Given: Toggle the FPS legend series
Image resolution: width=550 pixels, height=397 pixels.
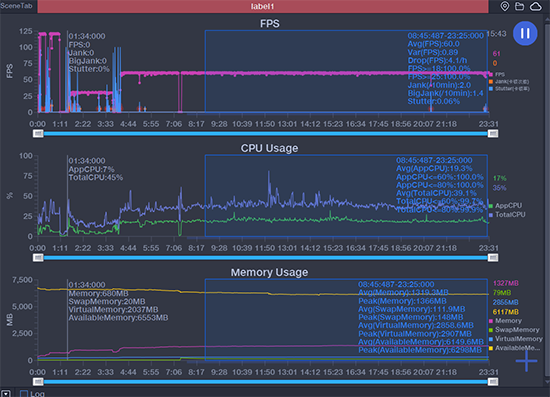Looking at the screenshot, I should coord(497,74).
